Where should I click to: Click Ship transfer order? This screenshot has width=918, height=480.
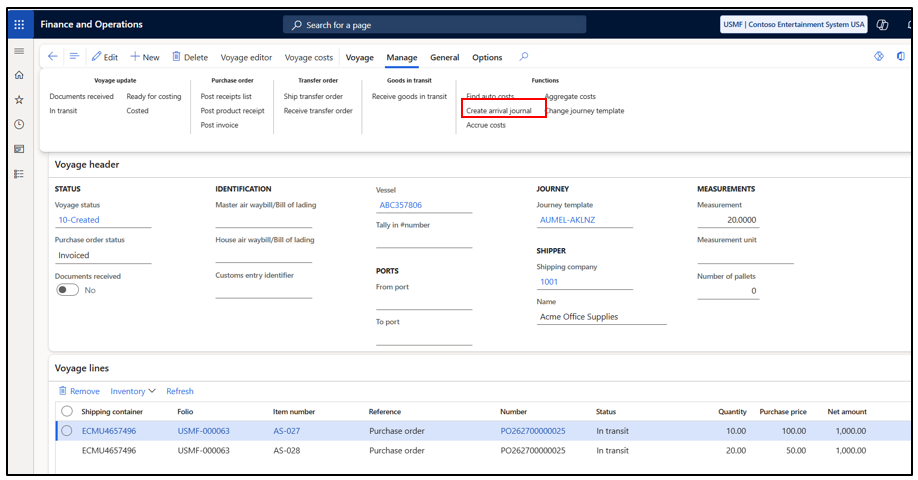click(x=313, y=96)
